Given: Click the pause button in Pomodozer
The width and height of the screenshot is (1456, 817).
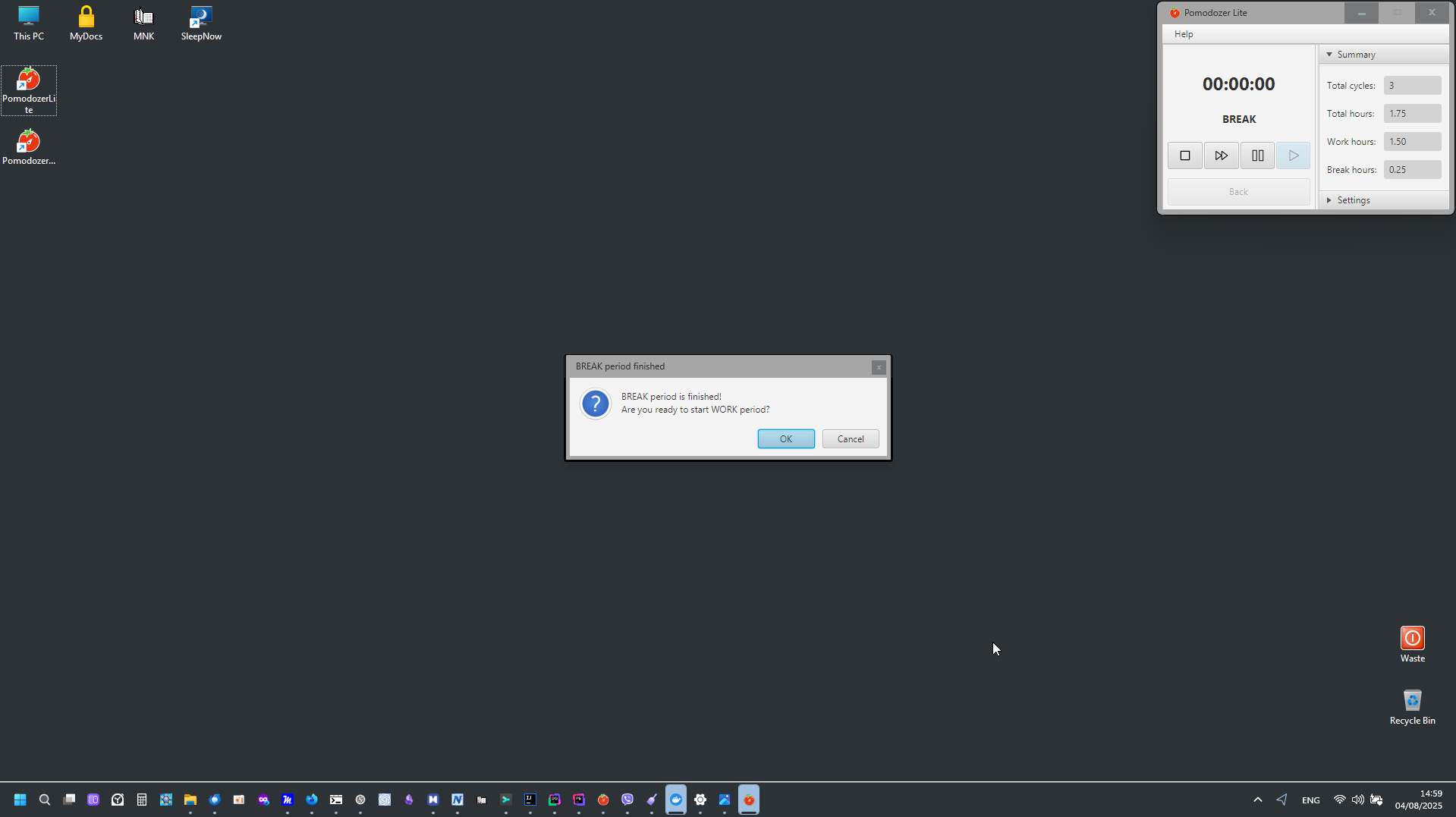Looking at the screenshot, I should (x=1257, y=156).
